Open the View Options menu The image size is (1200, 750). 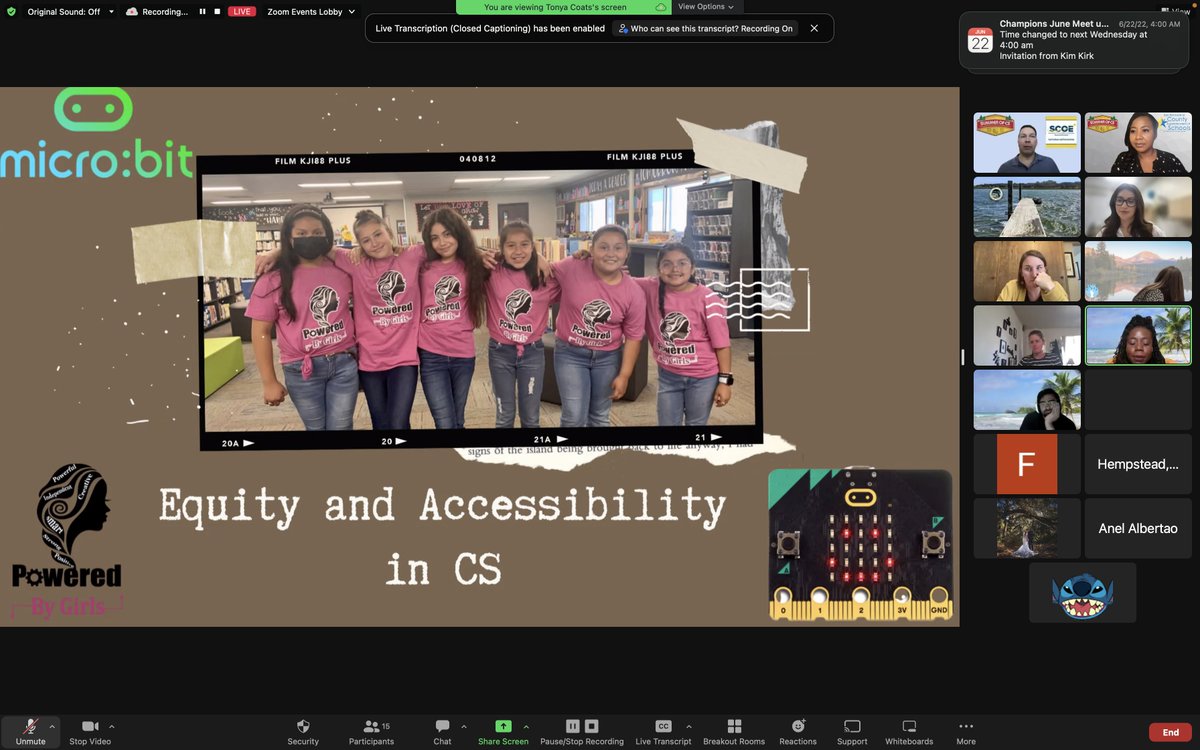click(705, 6)
